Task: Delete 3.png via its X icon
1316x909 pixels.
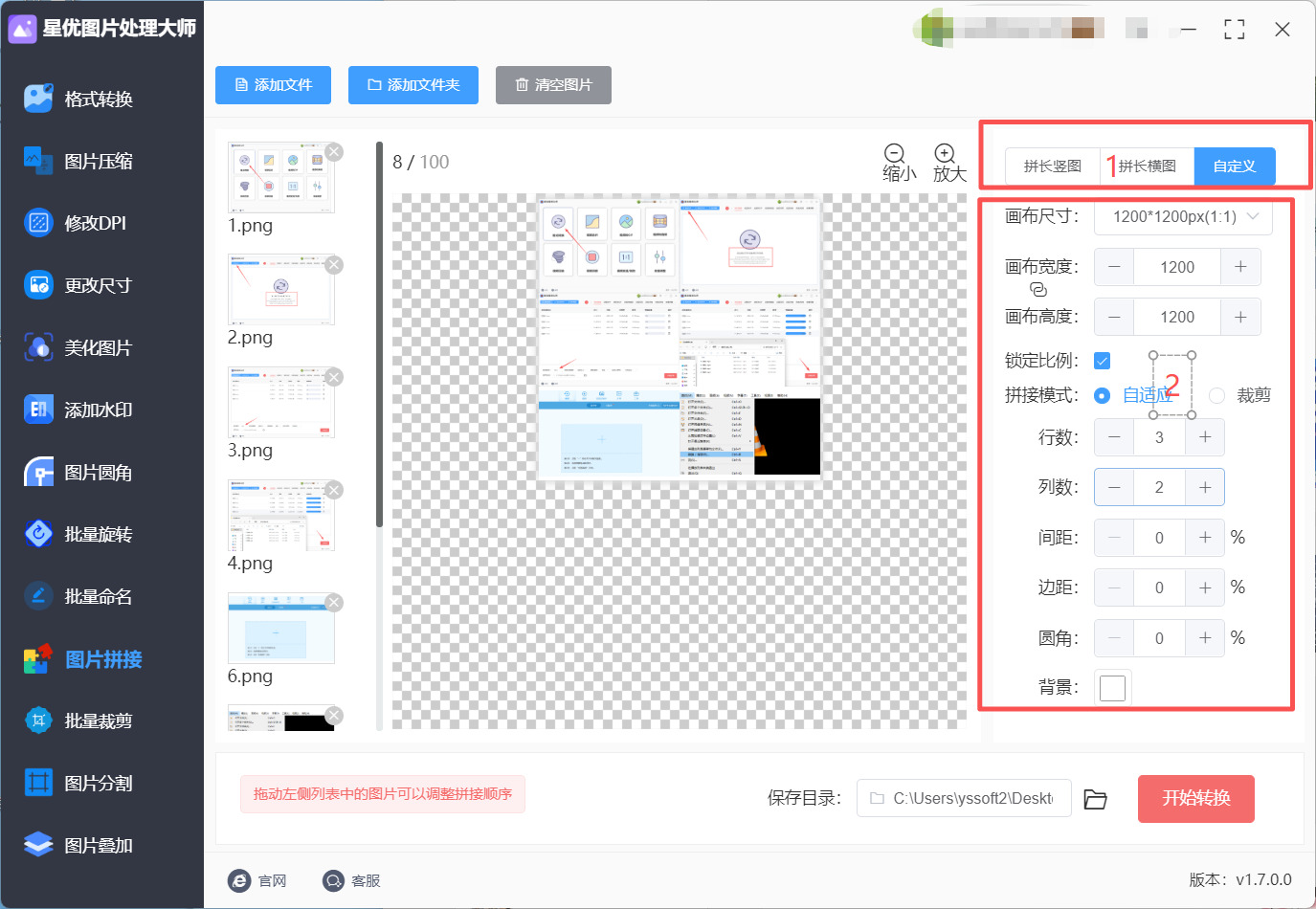Action: click(334, 378)
